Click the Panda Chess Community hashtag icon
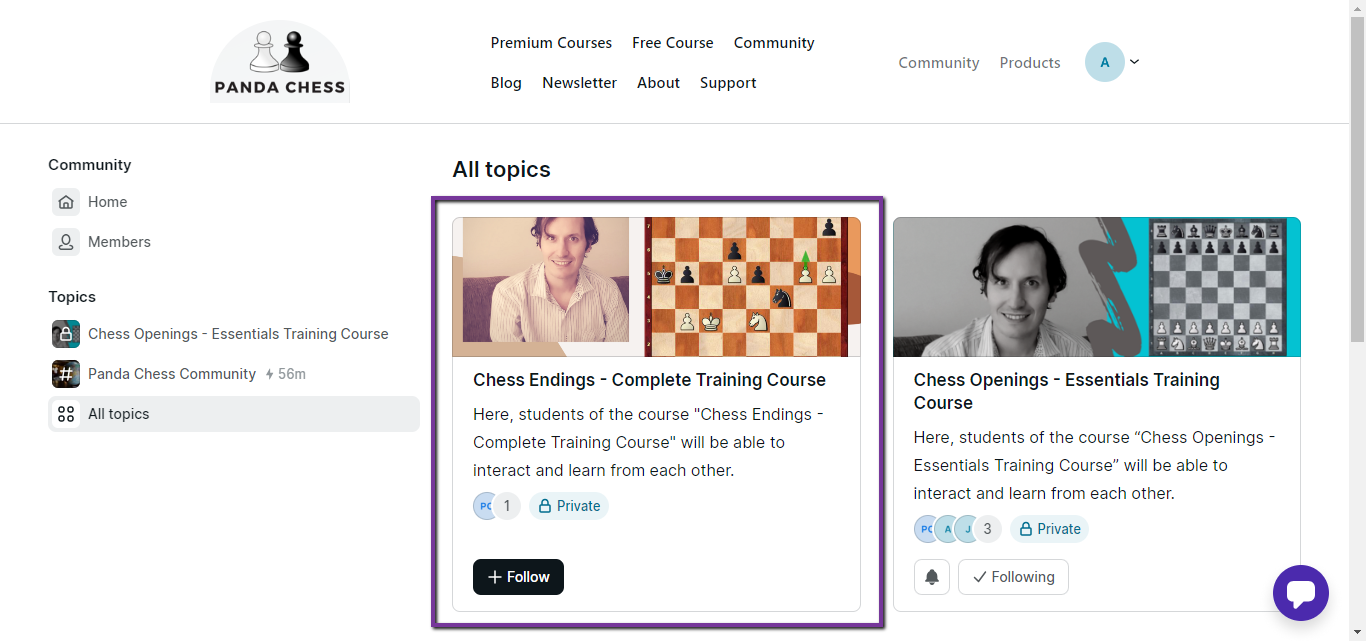This screenshot has width=1366, height=641. [66, 374]
